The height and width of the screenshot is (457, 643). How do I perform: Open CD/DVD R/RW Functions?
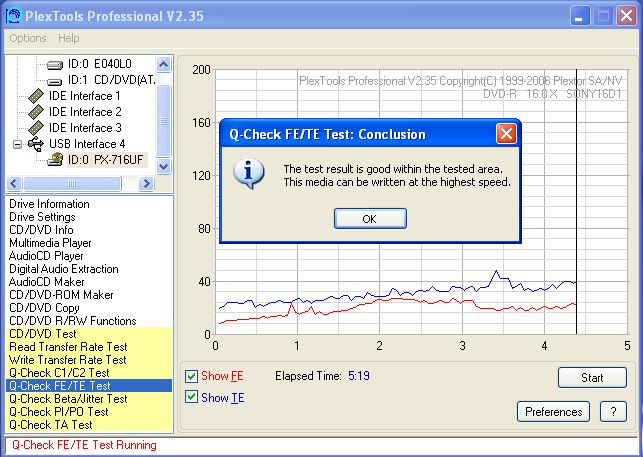pyautogui.click(x=73, y=321)
